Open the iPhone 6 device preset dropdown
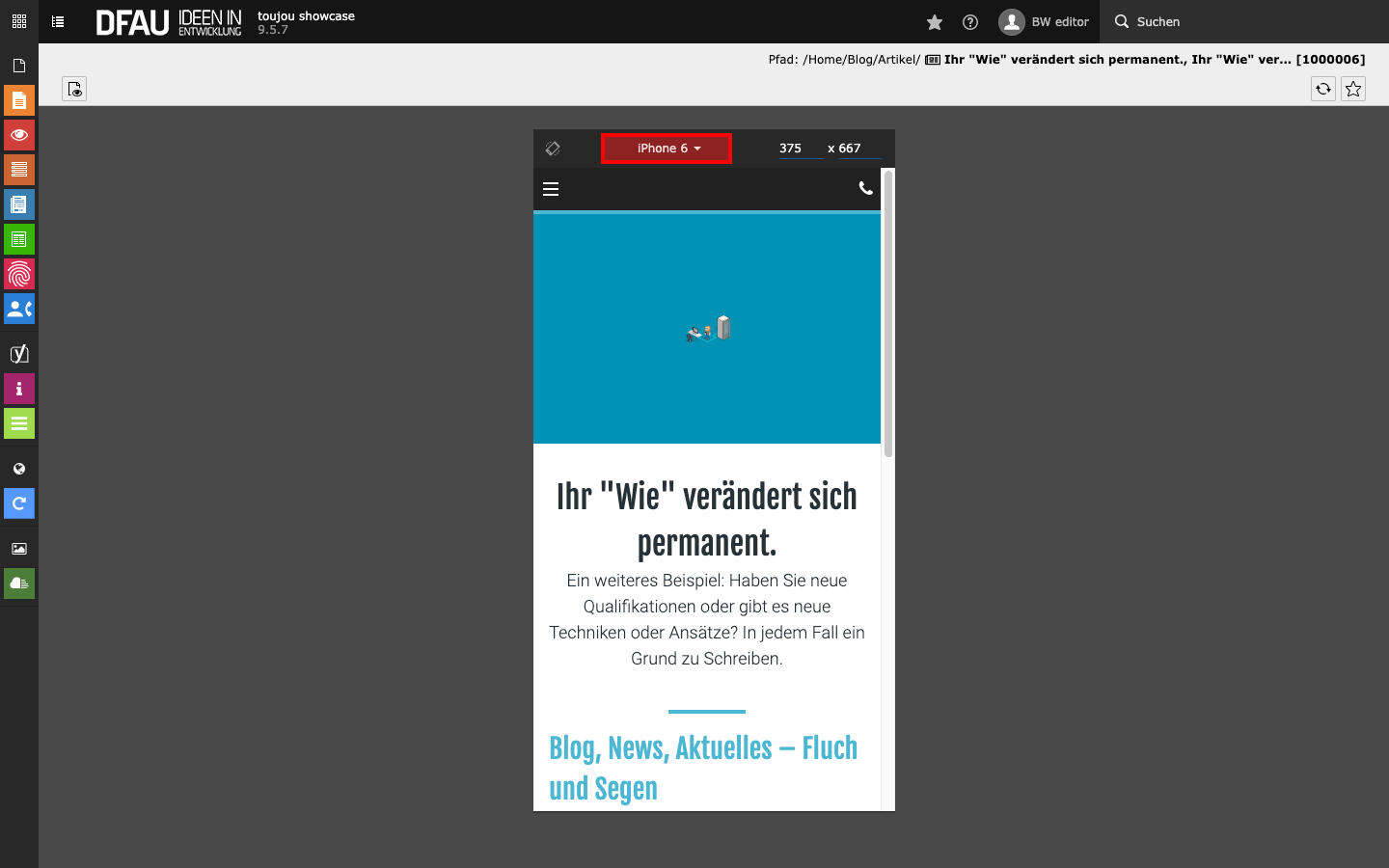The height and width of the screenshot is (868, 1389). (667, 149)
